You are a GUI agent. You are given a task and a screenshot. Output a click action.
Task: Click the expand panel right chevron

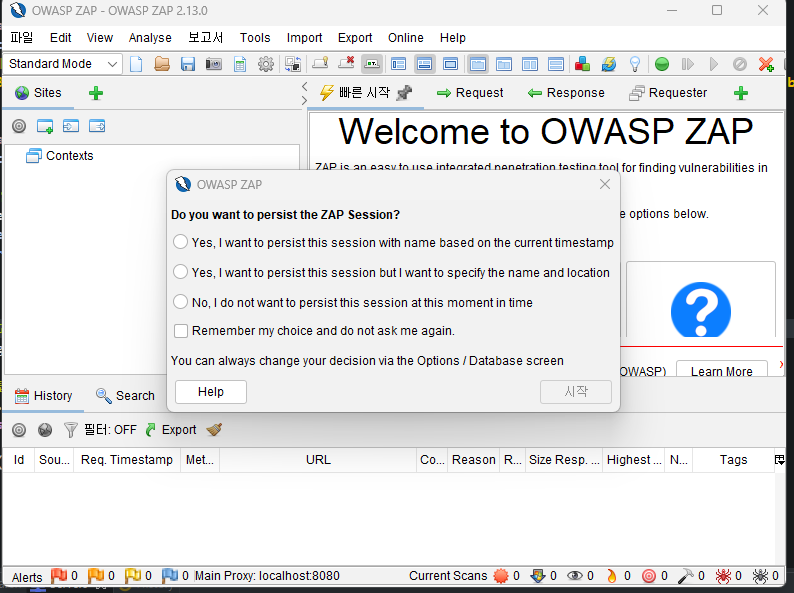click(x=304, y=101)
